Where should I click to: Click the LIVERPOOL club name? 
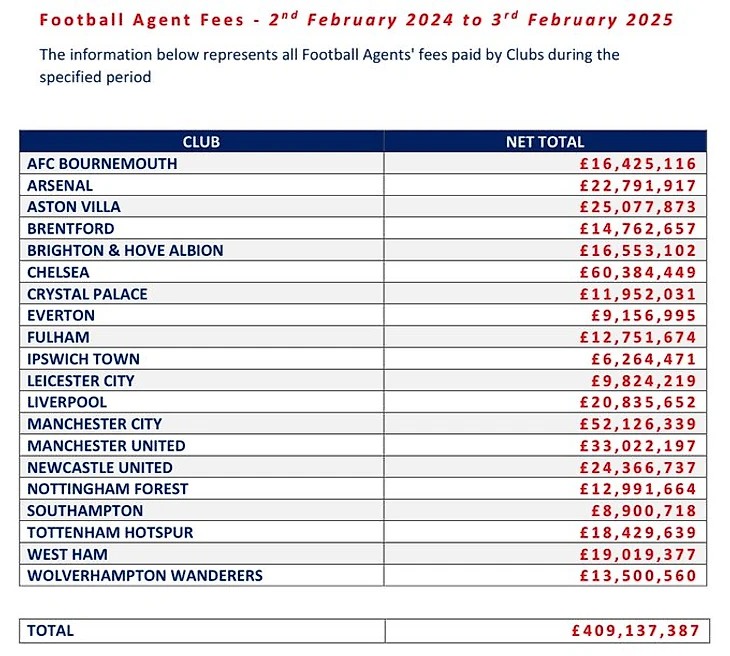point(67,402)
